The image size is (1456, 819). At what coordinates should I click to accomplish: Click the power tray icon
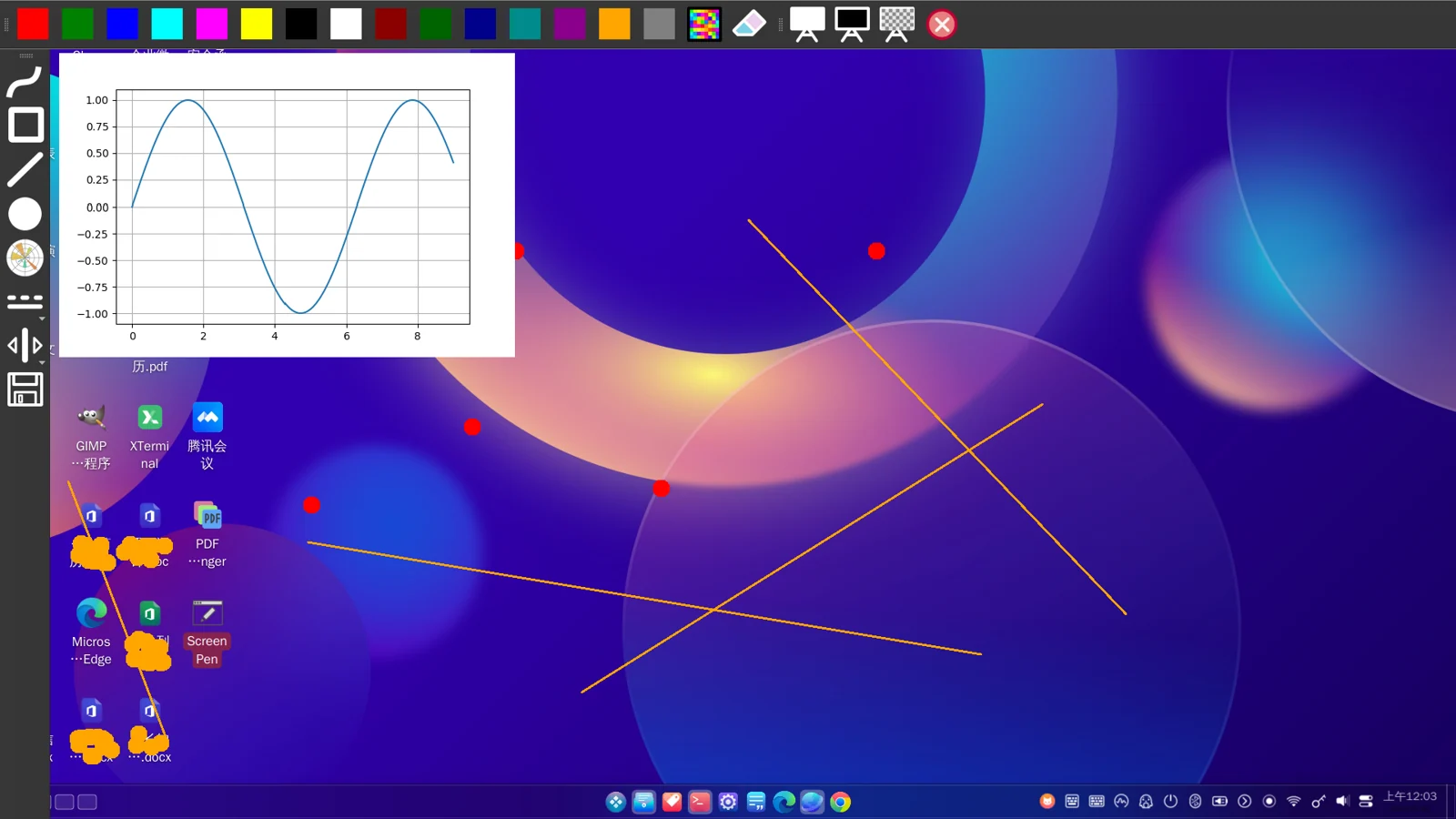1170,801
